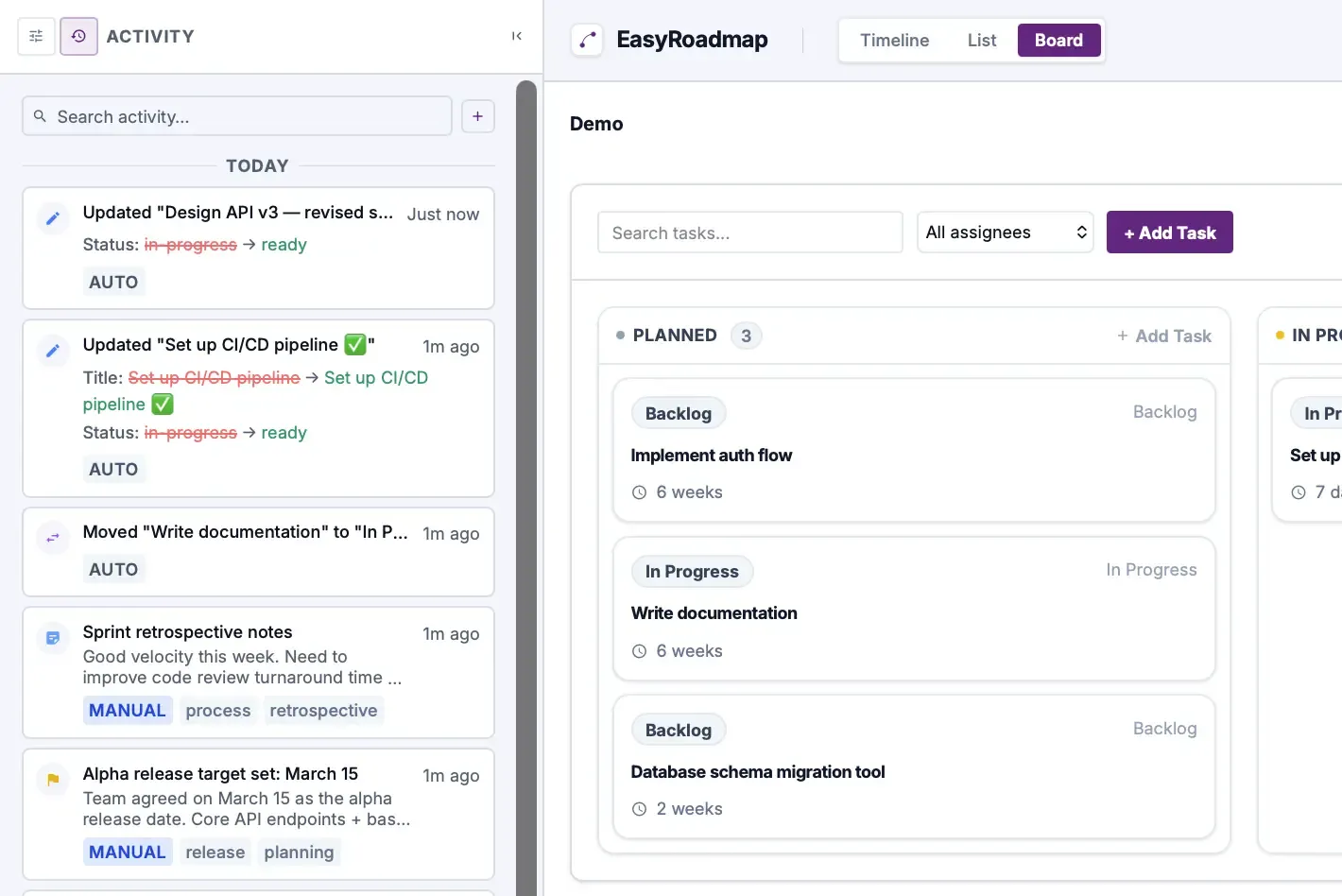This screenshot has width=1342, height=896.
Task: Open the In Progress status chip on Write documentation
Action: click(692, 571)
